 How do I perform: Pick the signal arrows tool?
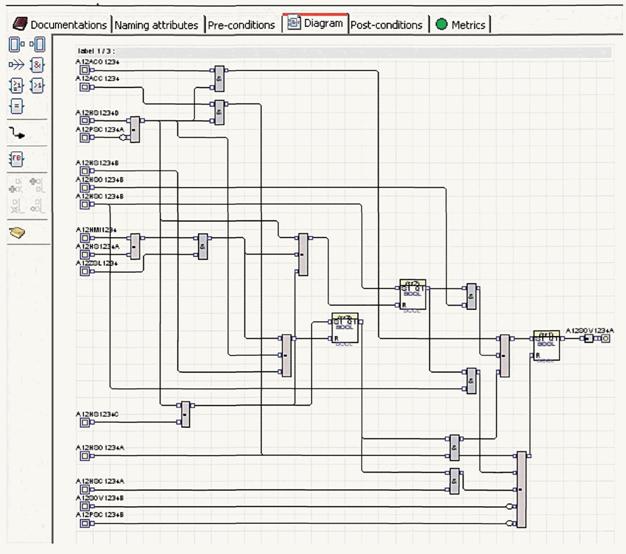tap(16, 64)
